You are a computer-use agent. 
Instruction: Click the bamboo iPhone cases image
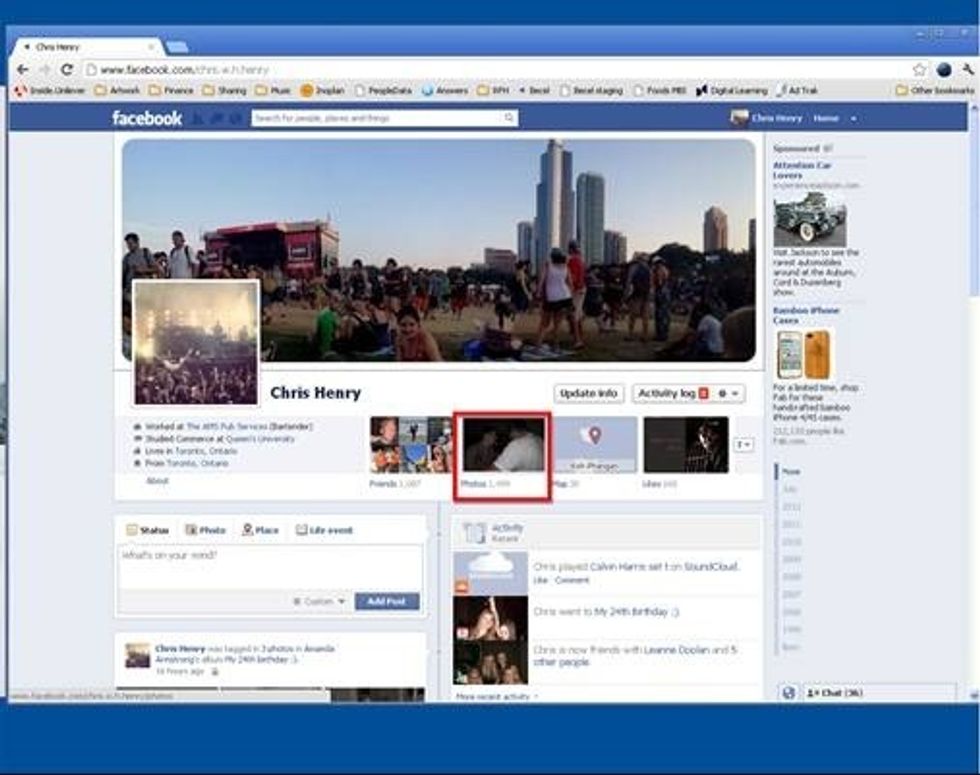tap(804, 355)
